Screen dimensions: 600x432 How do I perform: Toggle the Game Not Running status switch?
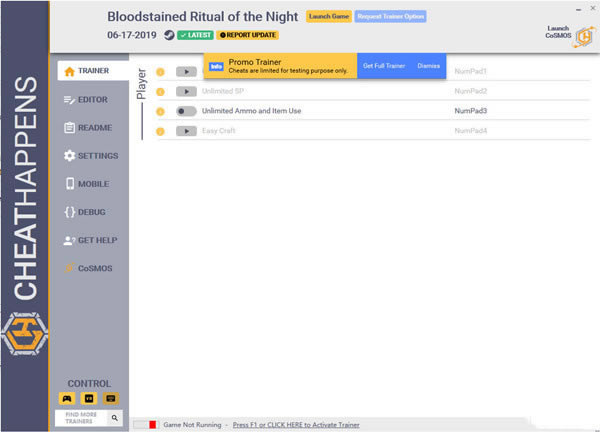146,424
